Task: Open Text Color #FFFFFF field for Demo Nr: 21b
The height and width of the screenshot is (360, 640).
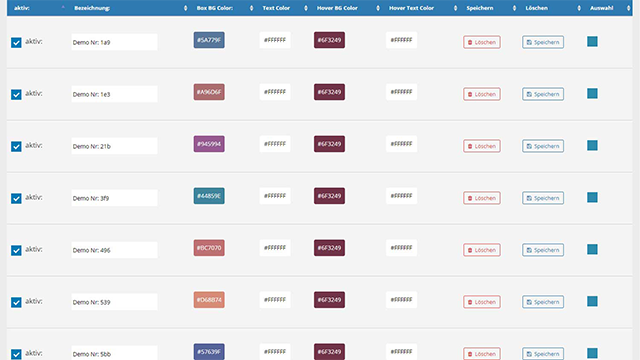Action: [x=275, y=144]
